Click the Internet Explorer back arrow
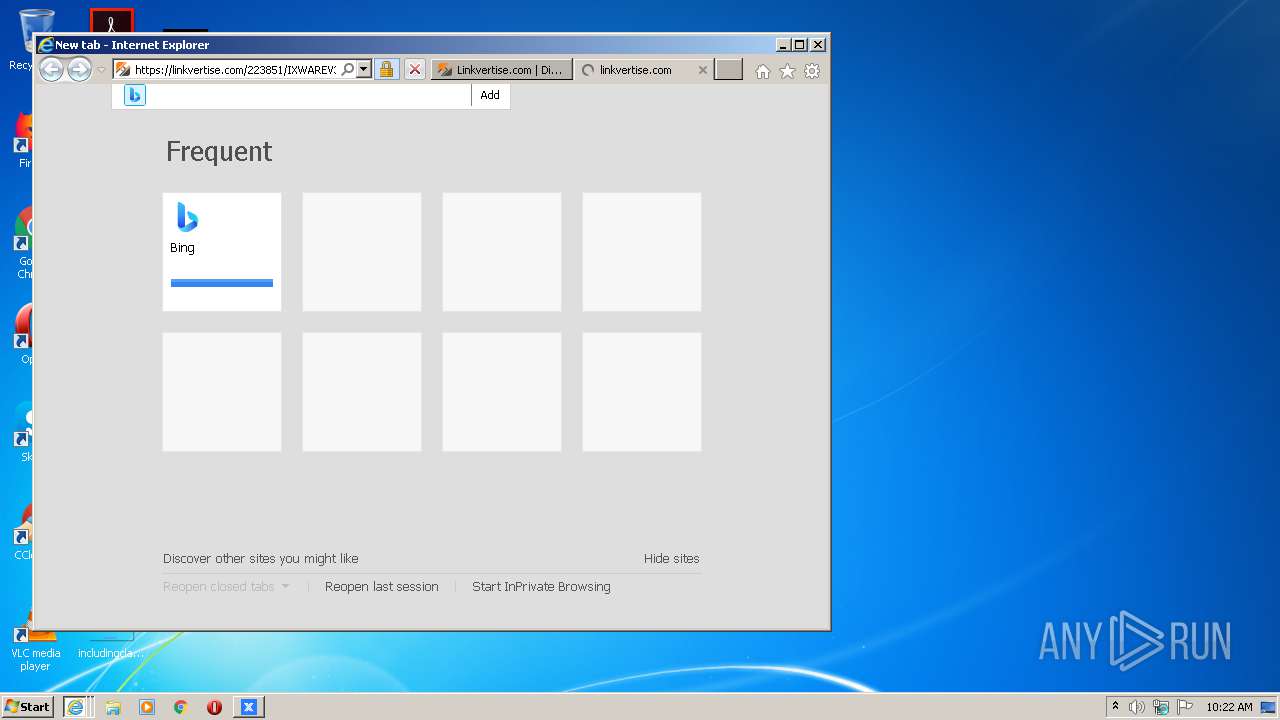This screenshot has height=720, width=1280. 51,69
